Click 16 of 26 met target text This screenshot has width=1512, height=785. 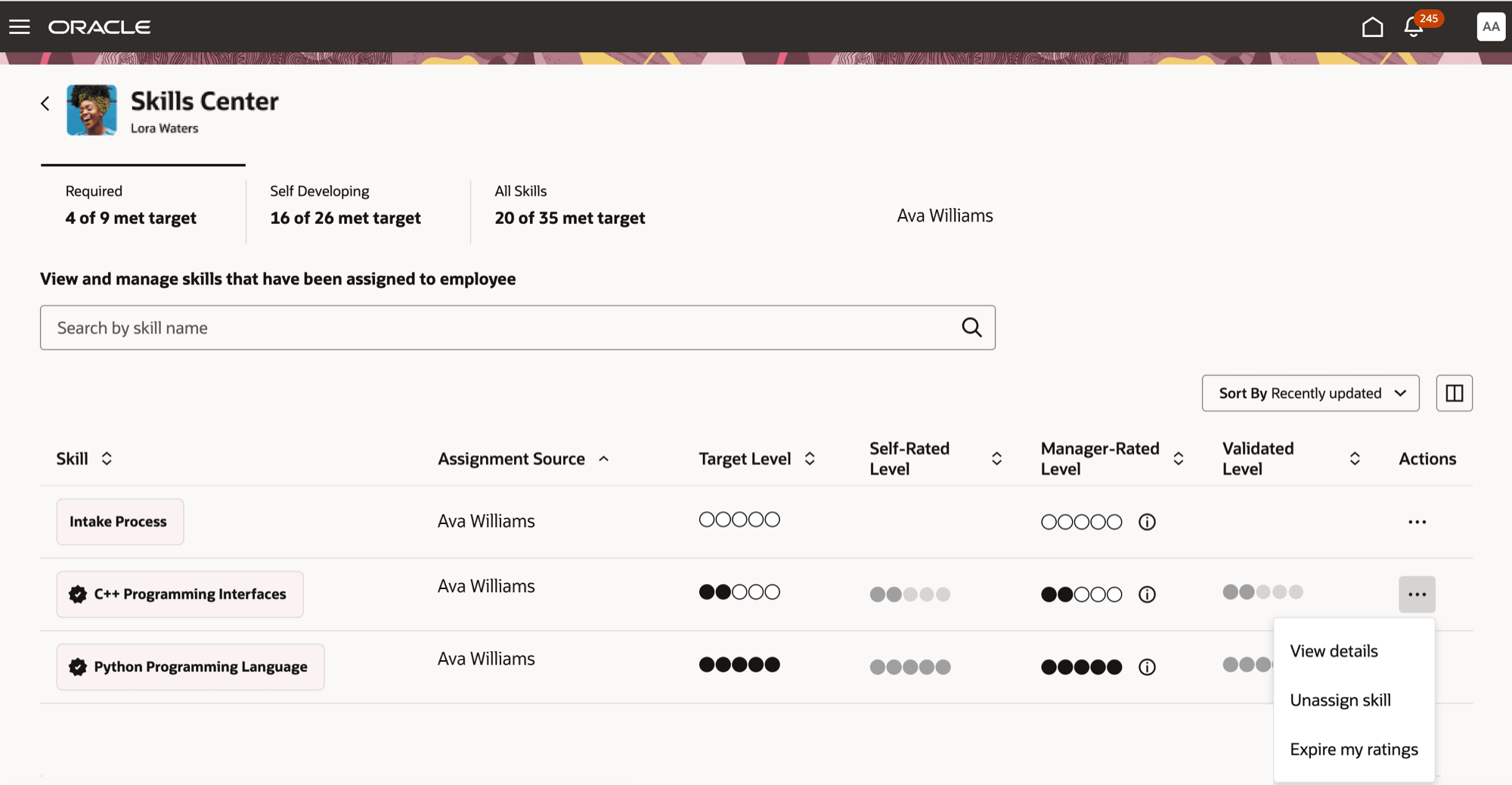point(345,218)
